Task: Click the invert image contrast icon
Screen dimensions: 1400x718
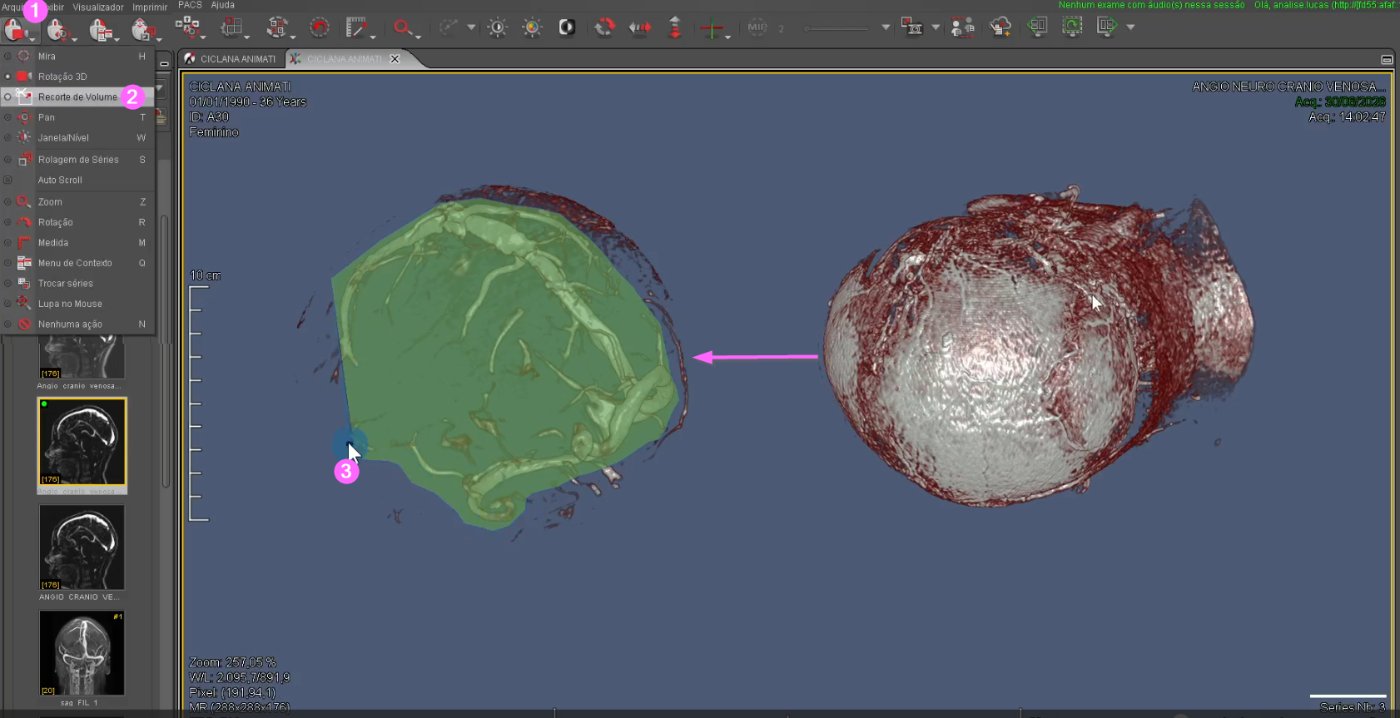Action: [x=566, y=27]
